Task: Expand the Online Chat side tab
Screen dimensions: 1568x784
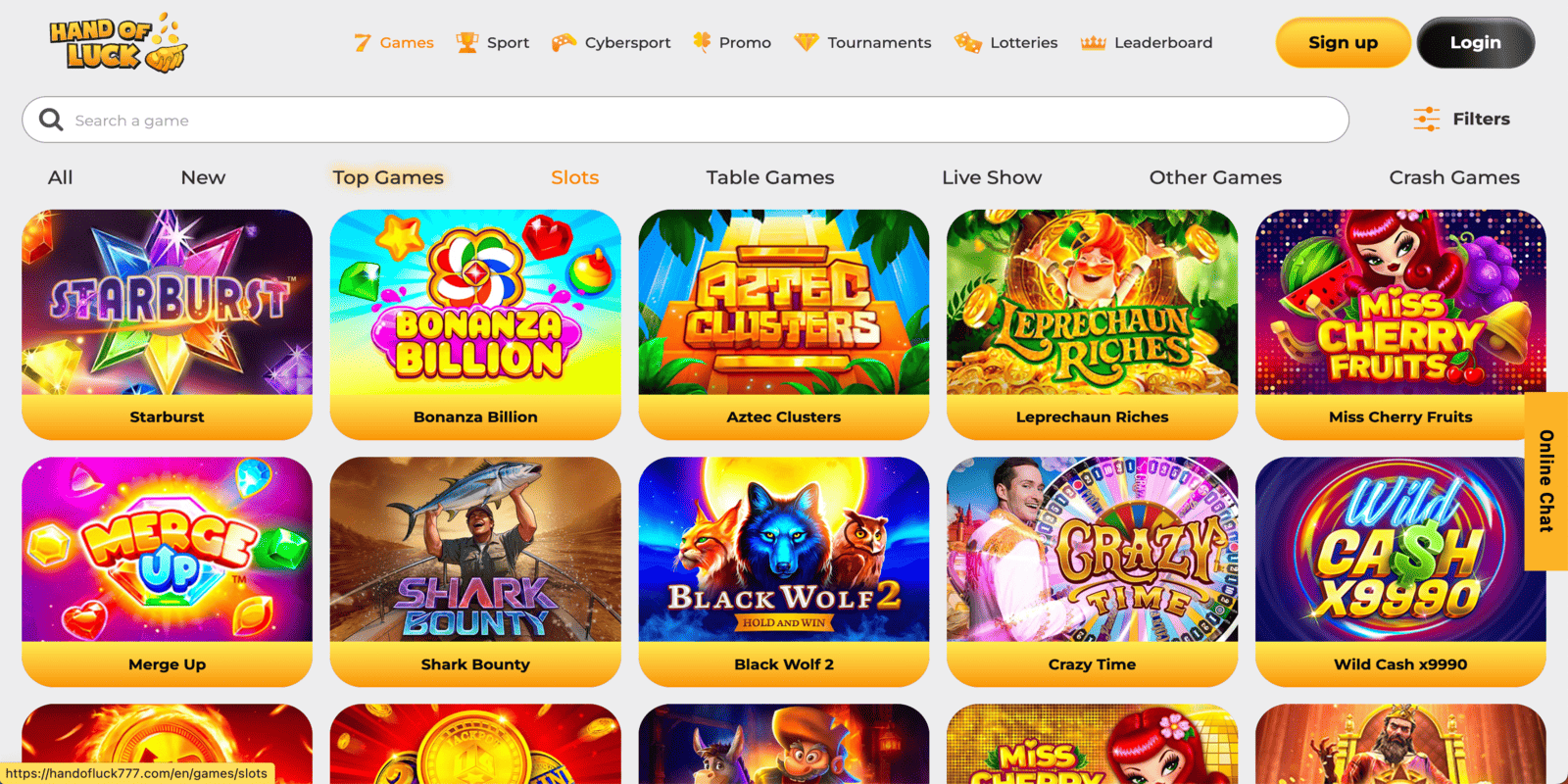Action: point(1546,480)
